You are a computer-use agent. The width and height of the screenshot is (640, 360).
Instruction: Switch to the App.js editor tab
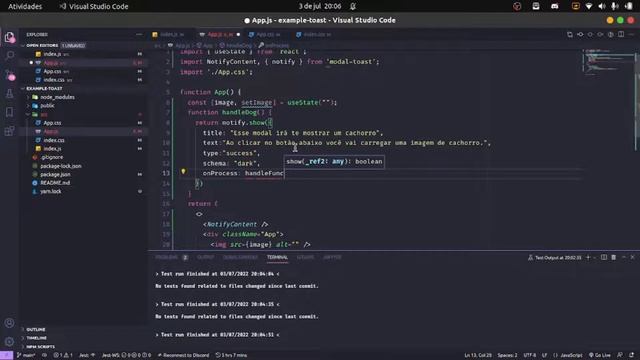(220, 35)
